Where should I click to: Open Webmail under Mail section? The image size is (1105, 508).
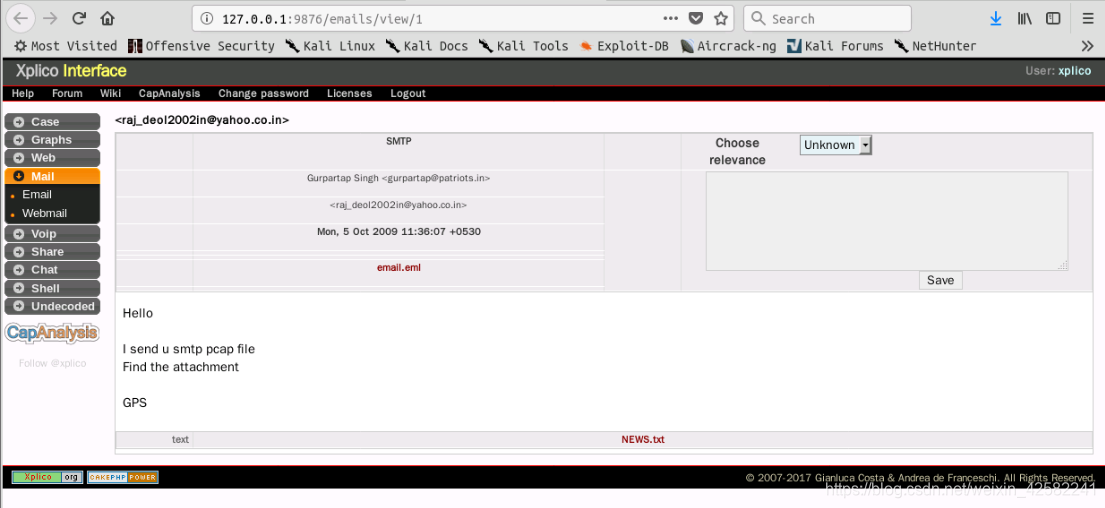(44, 213)
